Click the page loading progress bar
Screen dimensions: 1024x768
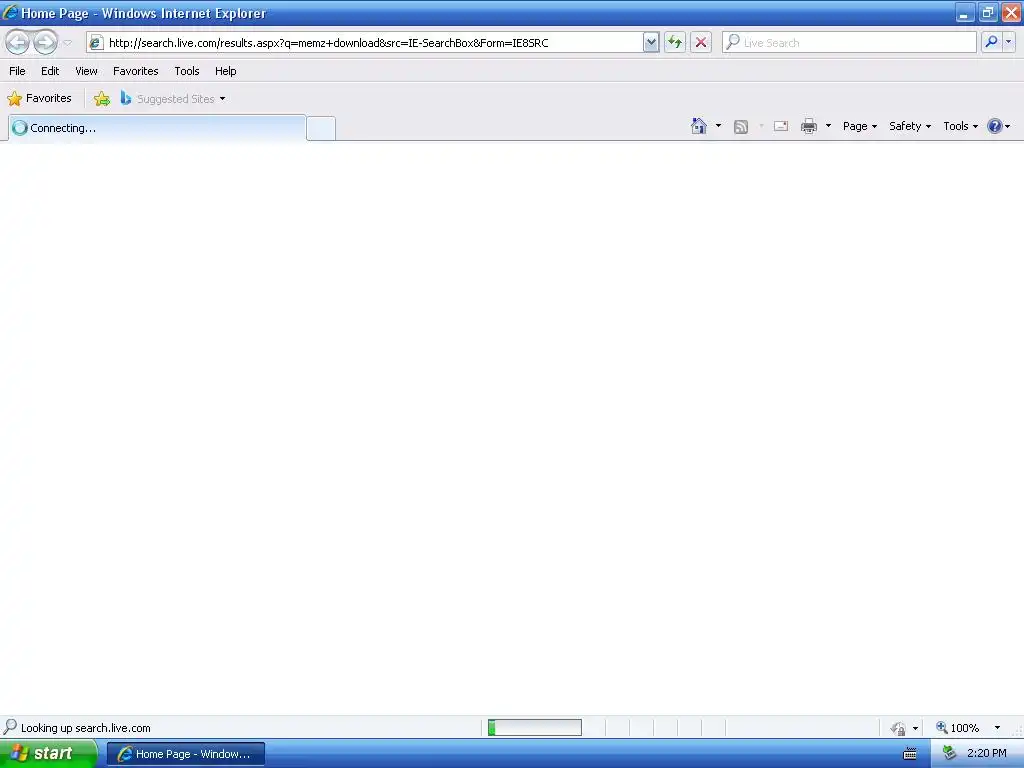tap(535, 728)
